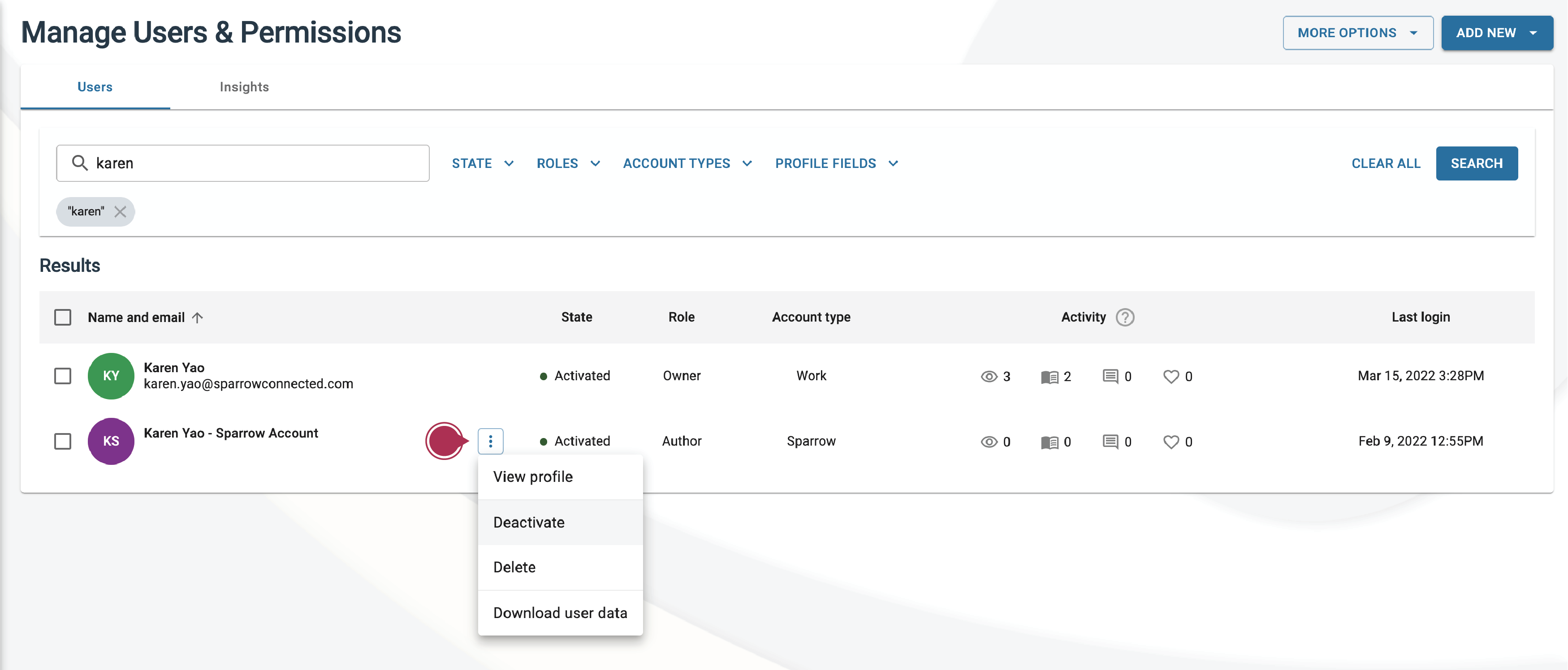Click the comments icon in Karen Yao Owner row

point(1110,376)
